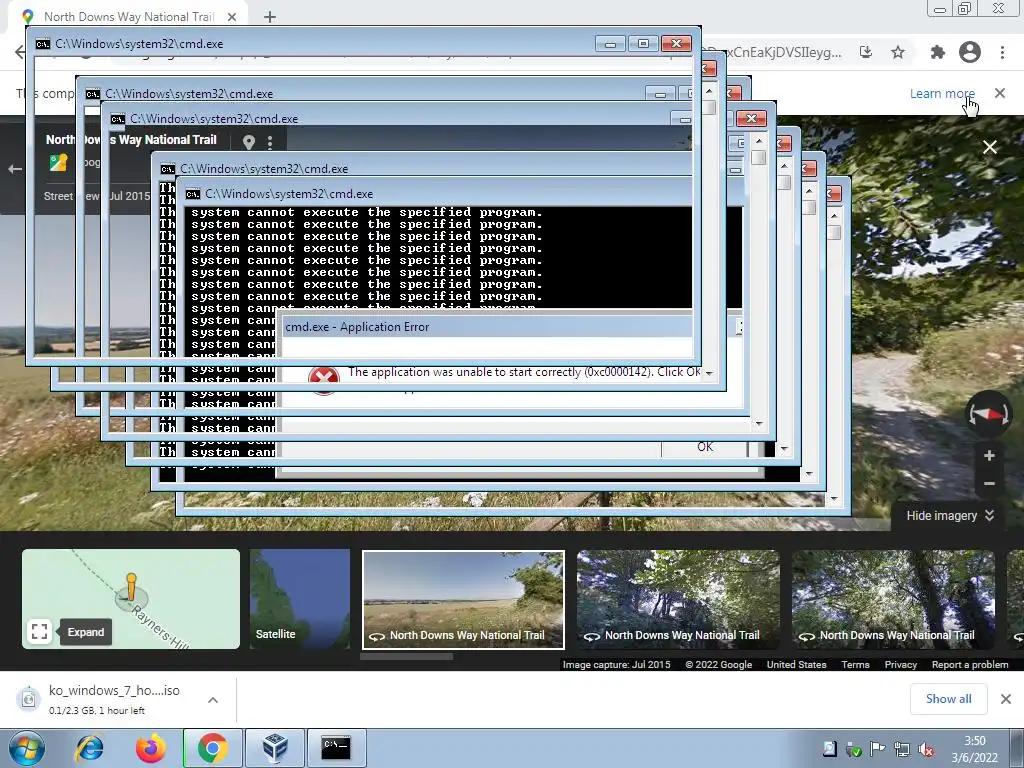
Task: Click the Pegman marker on the mini map
Action: [x=131, y=586]
